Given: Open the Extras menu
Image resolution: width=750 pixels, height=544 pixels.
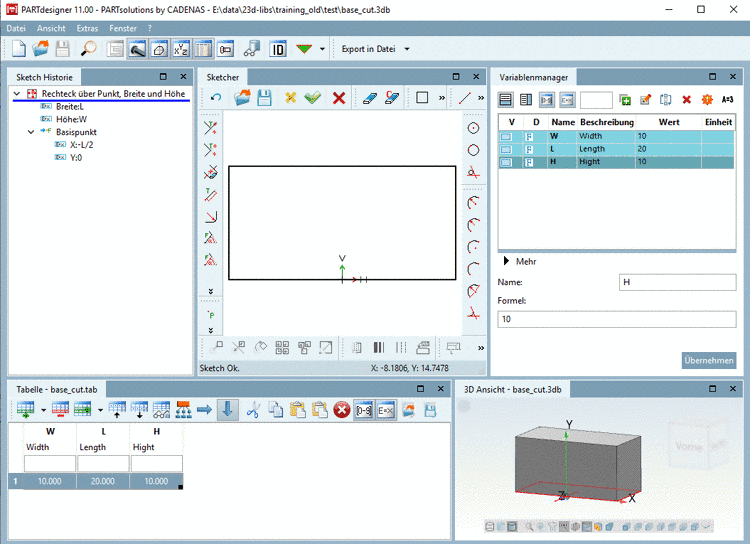Looking at the screenshot, I should coord(87,28).
